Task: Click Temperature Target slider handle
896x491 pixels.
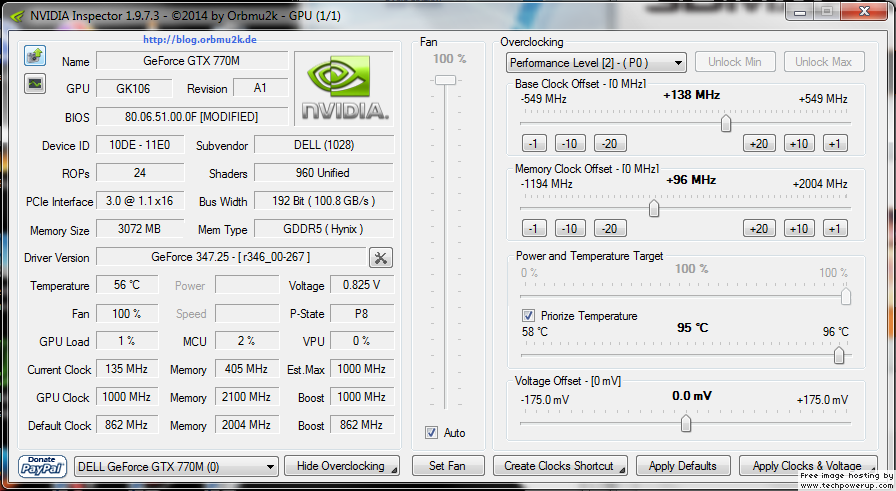Action: point(839,355)
